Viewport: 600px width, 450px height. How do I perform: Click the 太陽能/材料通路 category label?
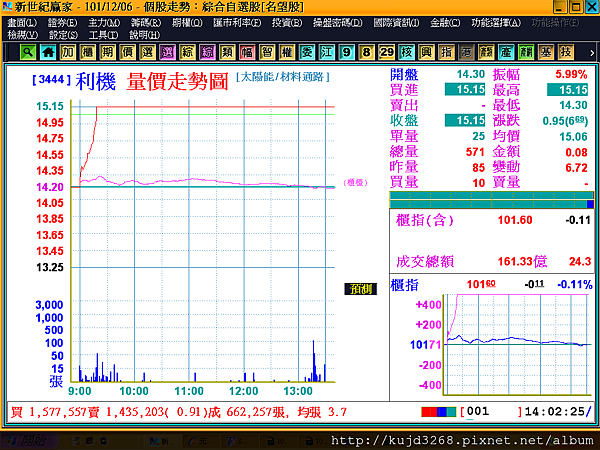282,77
